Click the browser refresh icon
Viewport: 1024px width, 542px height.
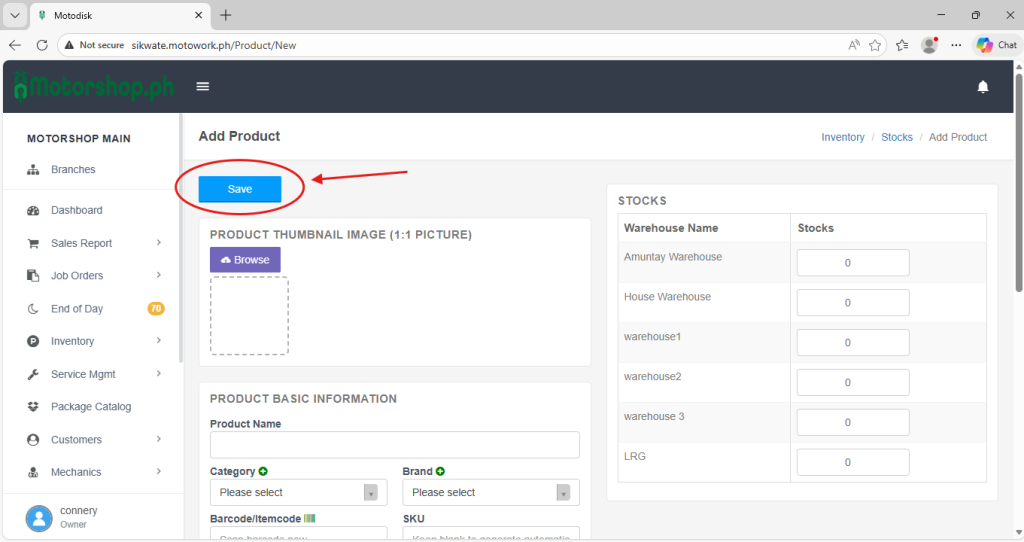42,45
